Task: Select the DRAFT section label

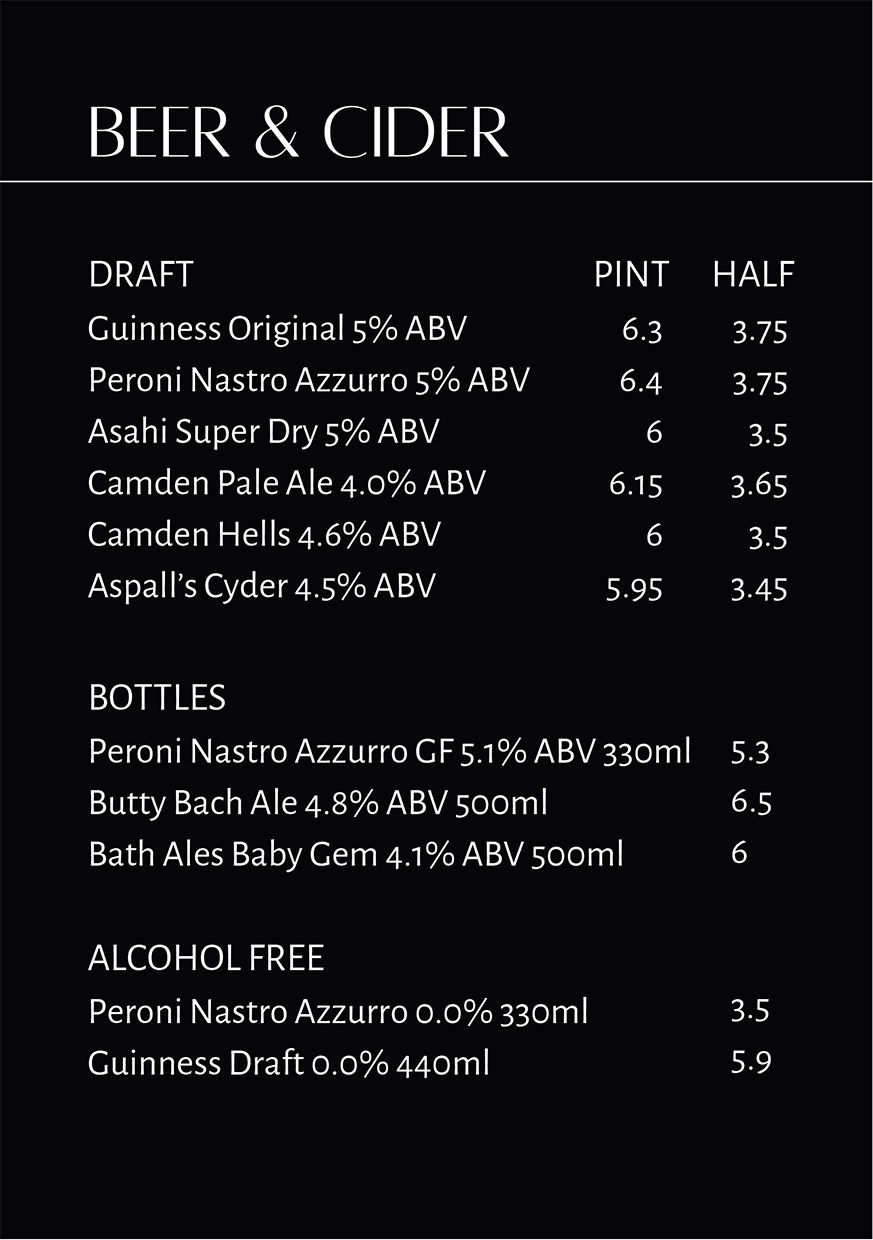Action: [x=140, y=274]
